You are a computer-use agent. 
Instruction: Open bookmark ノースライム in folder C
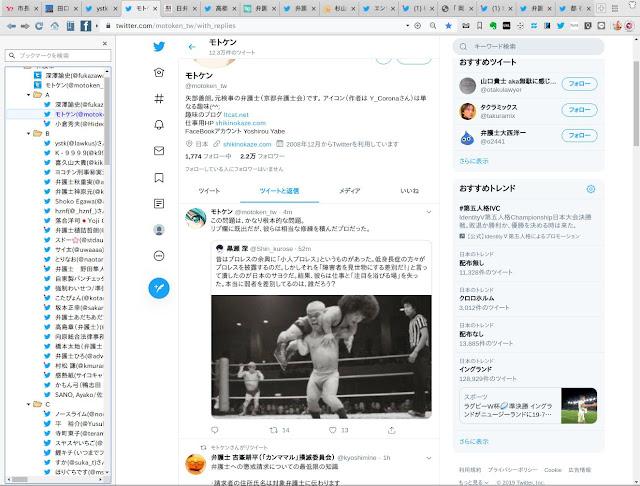(79, 414)
